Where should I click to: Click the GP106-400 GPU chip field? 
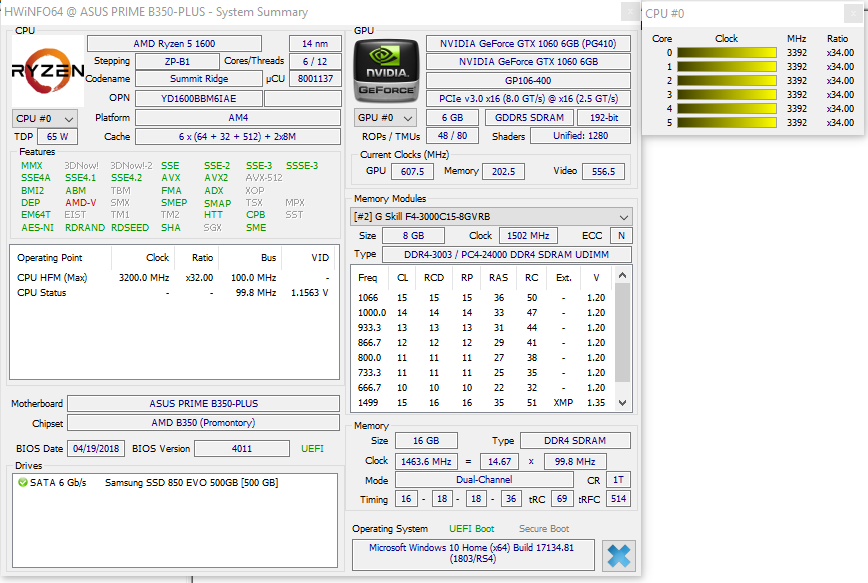pyautogui.click(x=528, y=80)
